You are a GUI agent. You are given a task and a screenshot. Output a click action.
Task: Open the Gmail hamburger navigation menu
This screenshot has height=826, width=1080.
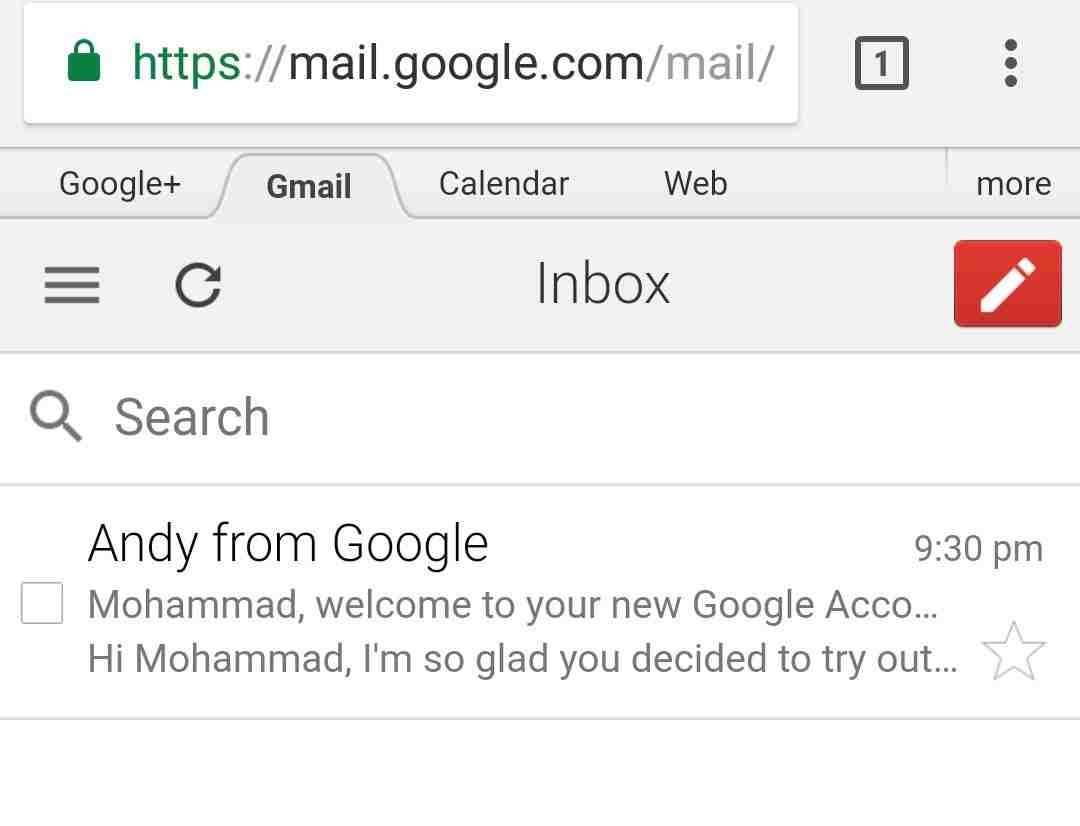[72, 285]
